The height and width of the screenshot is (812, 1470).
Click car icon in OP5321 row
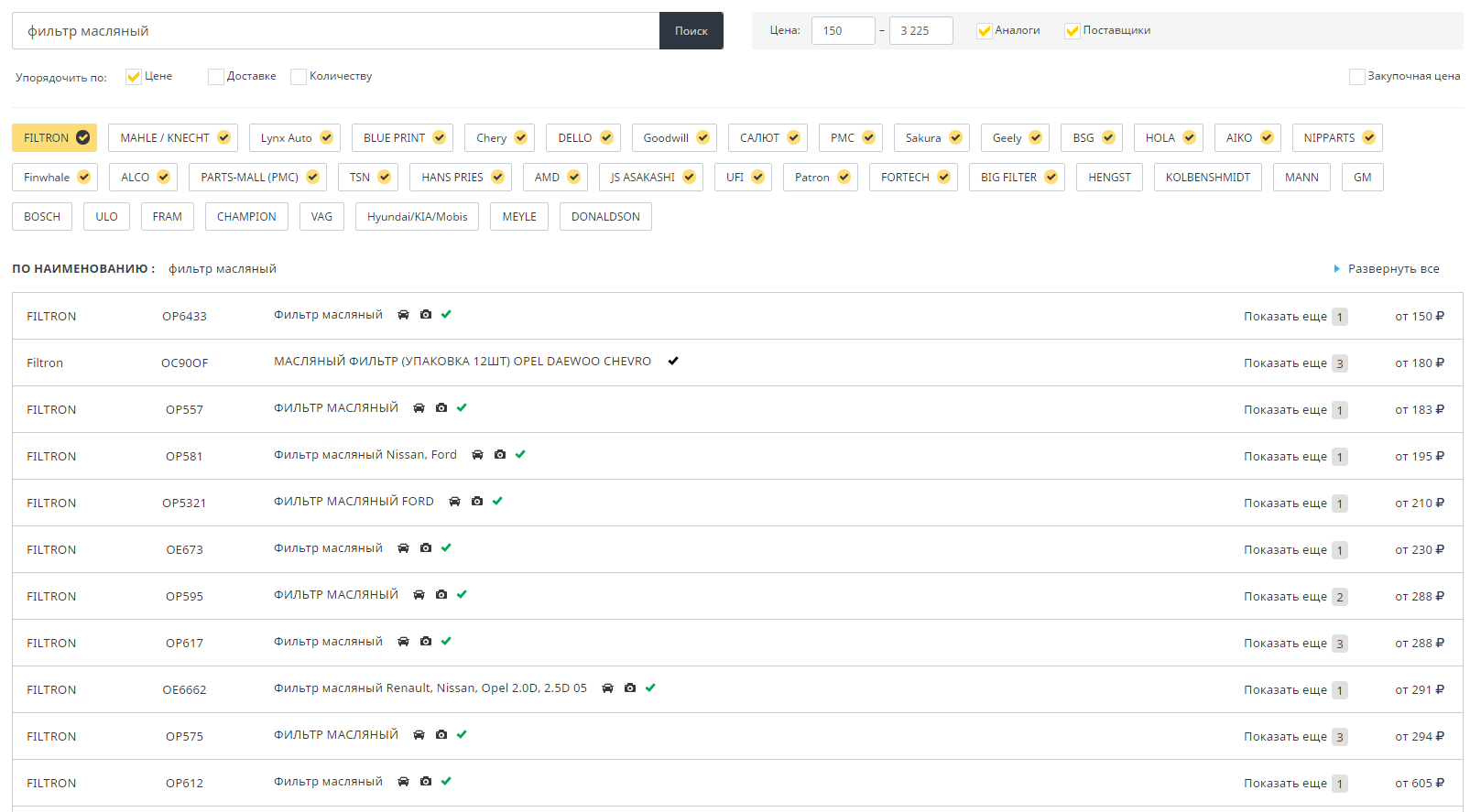tap(454, 502)
